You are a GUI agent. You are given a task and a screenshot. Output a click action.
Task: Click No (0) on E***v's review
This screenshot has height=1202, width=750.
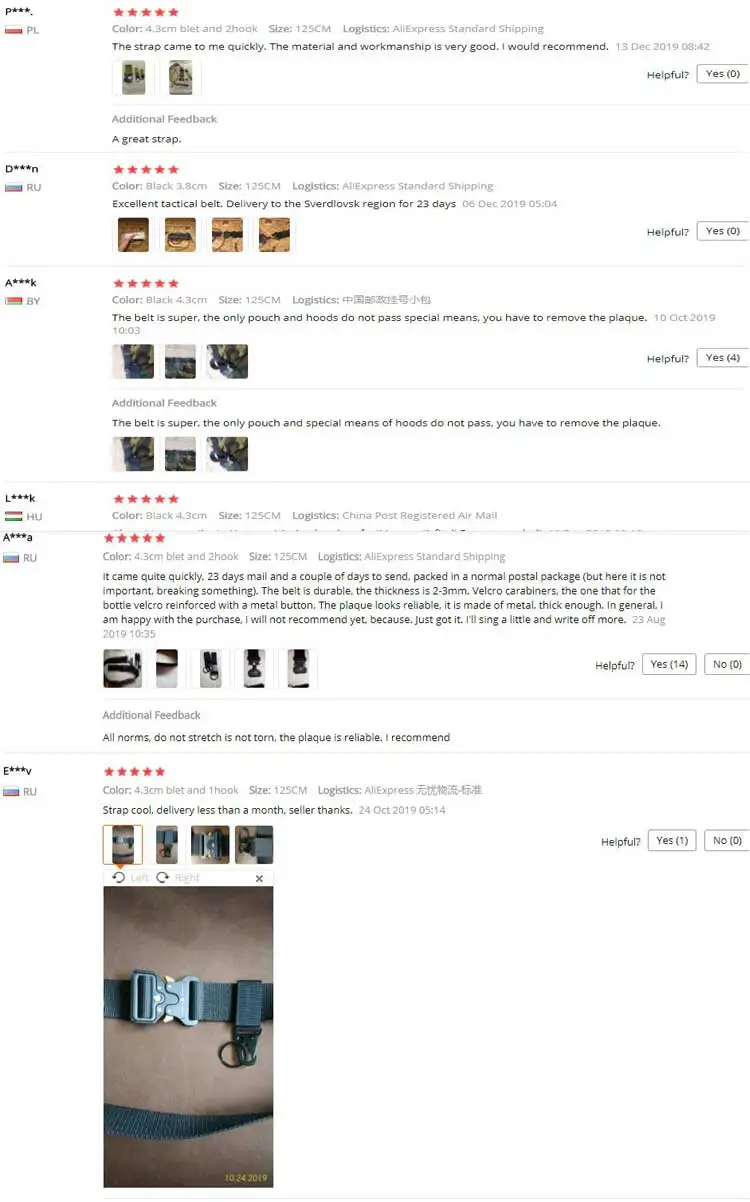pos(727,841)
